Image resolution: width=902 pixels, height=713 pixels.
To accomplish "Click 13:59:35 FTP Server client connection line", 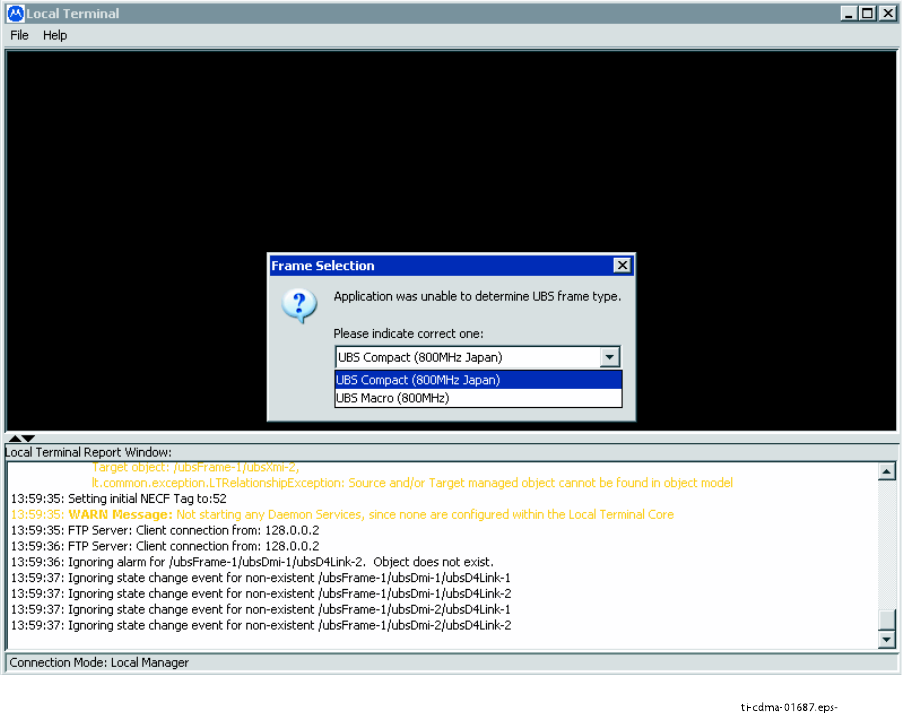I will point(165,530).
